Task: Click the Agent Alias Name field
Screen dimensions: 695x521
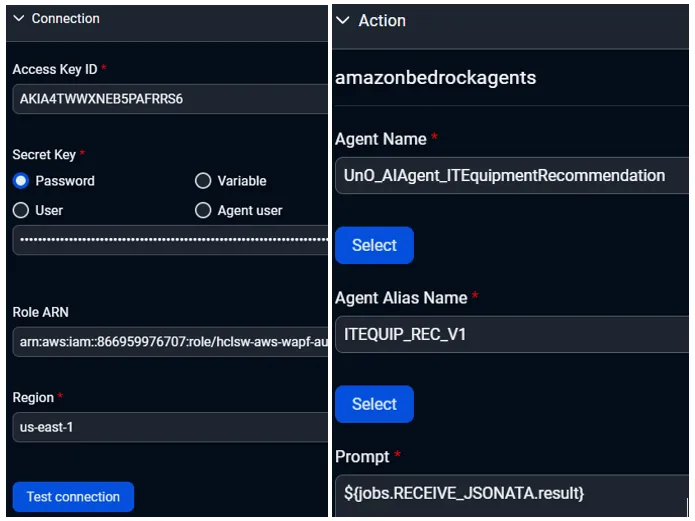Action: pyautogui.click(x=511, y=334)
